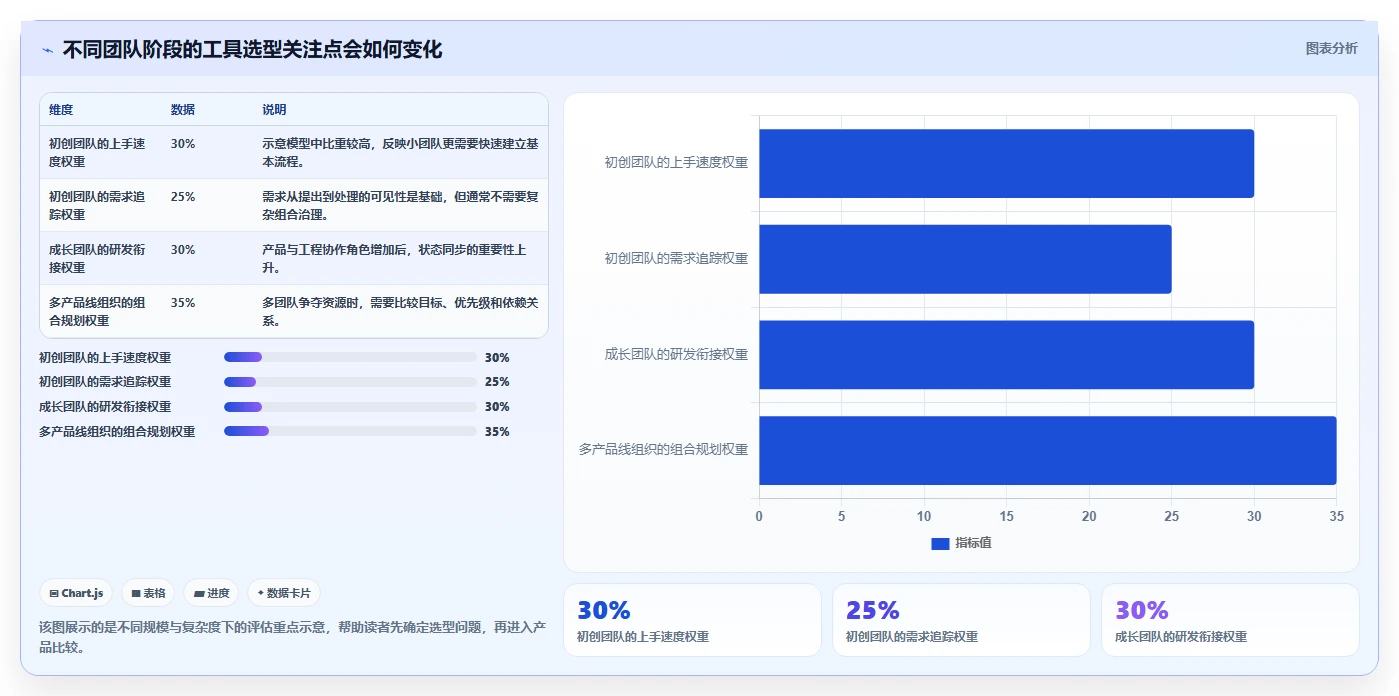Click chart bar for 成长团队的研发衔接权重
This screenshot has height=696, width=1399.
tap(1006, 354)
